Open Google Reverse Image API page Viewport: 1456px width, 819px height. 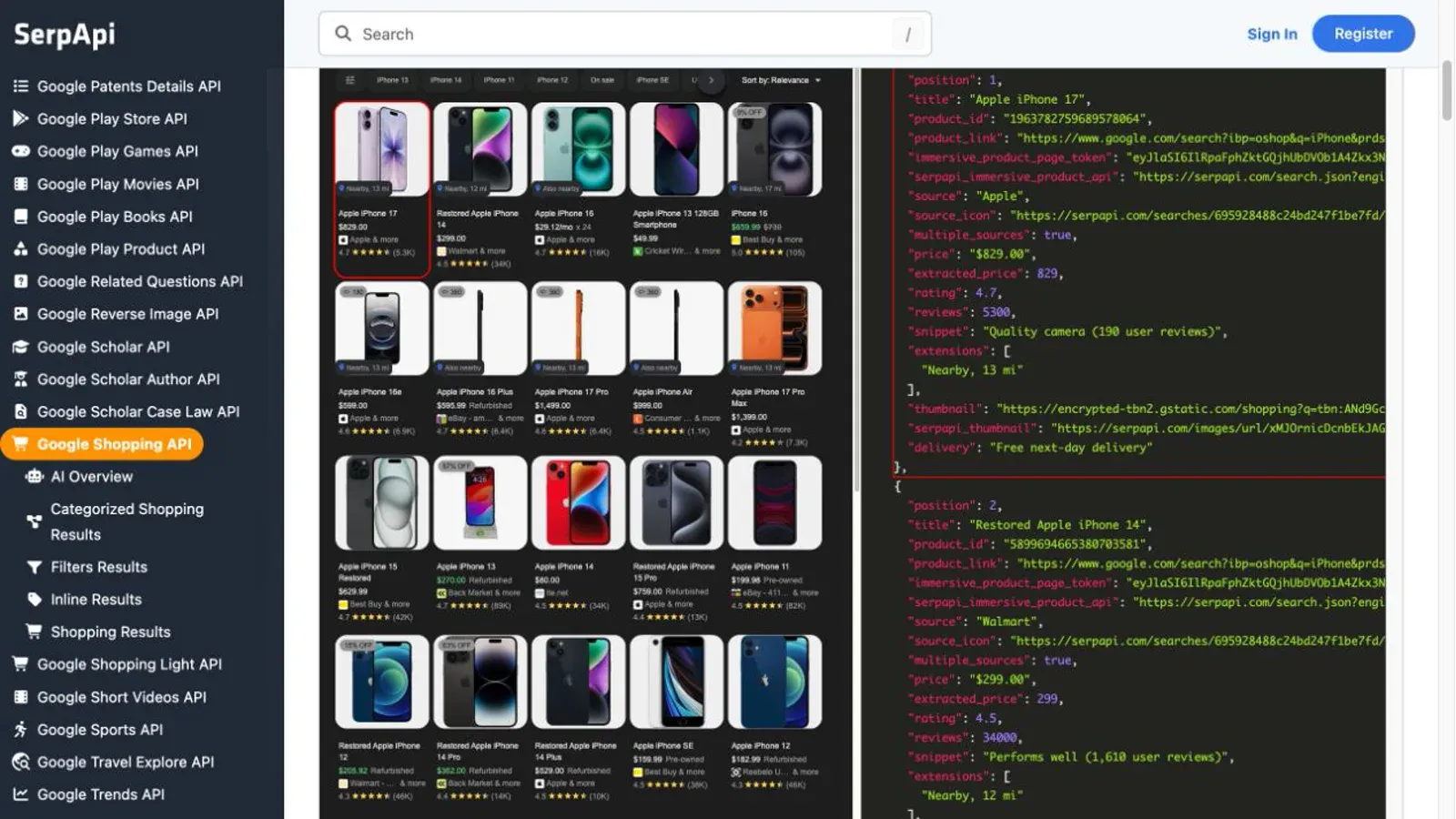coord(128,314)
